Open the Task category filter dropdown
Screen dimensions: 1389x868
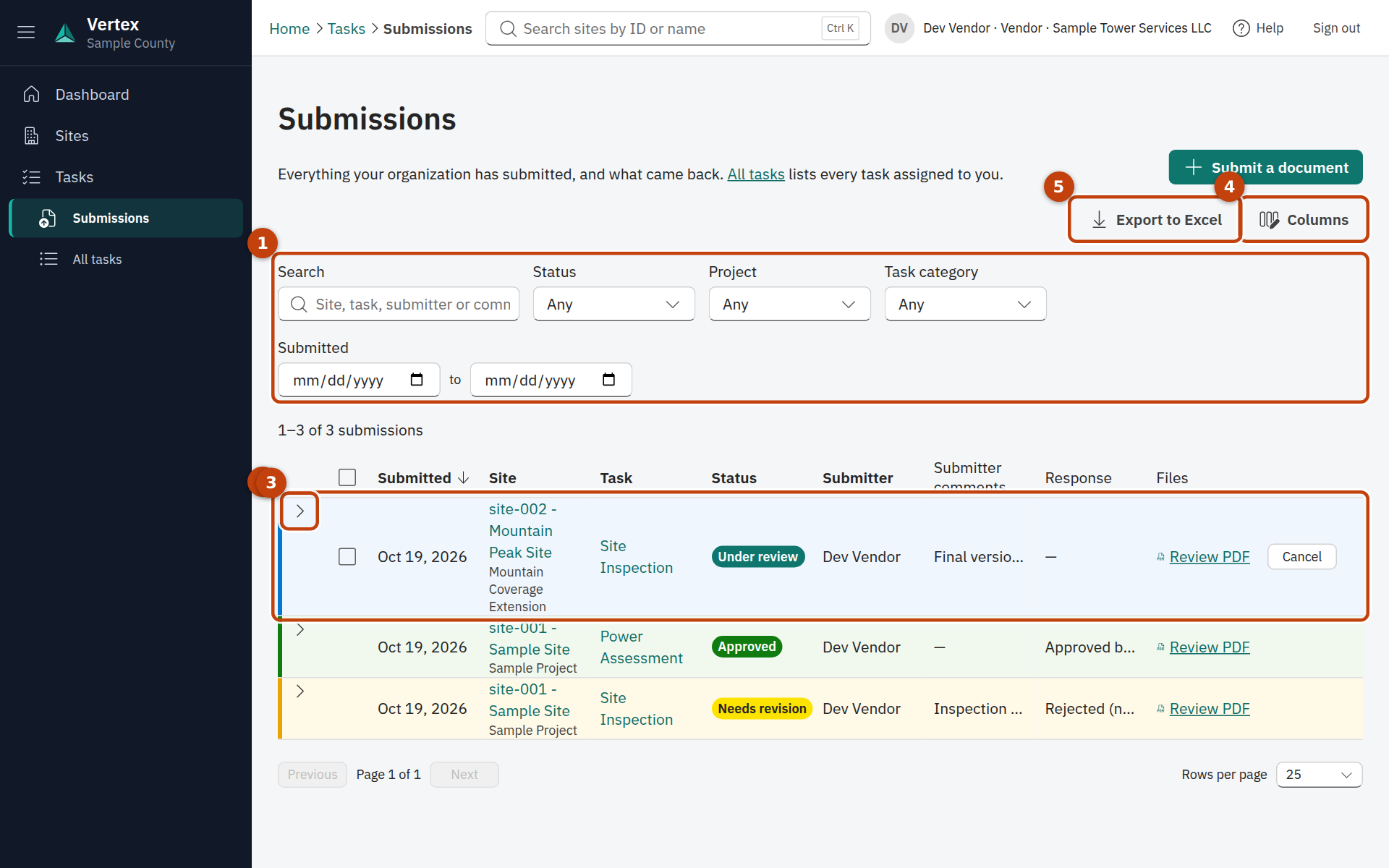click(965, 304)
